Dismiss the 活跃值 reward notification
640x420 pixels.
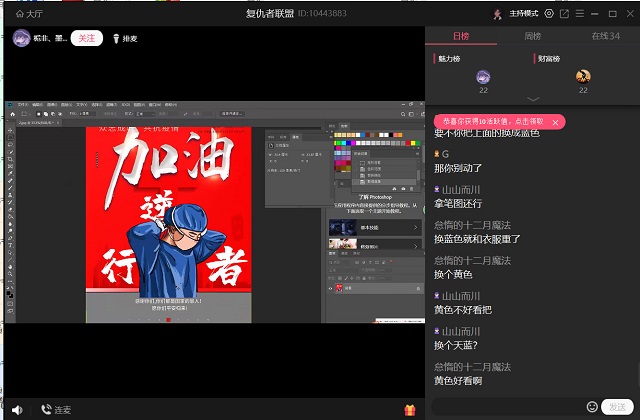[x=555, y=122]
